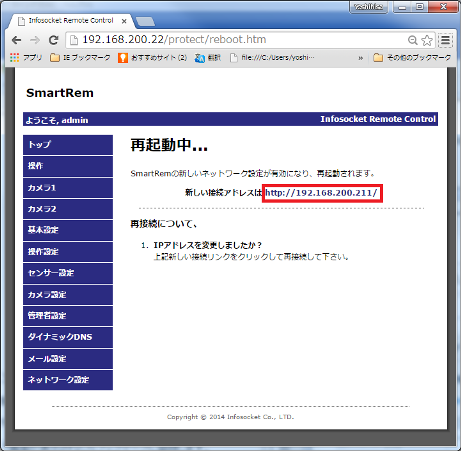Open the 翻訳 translate bookmark
This screenshot has height=451, width=461.
pyautogui.click(x=208, y=58)
